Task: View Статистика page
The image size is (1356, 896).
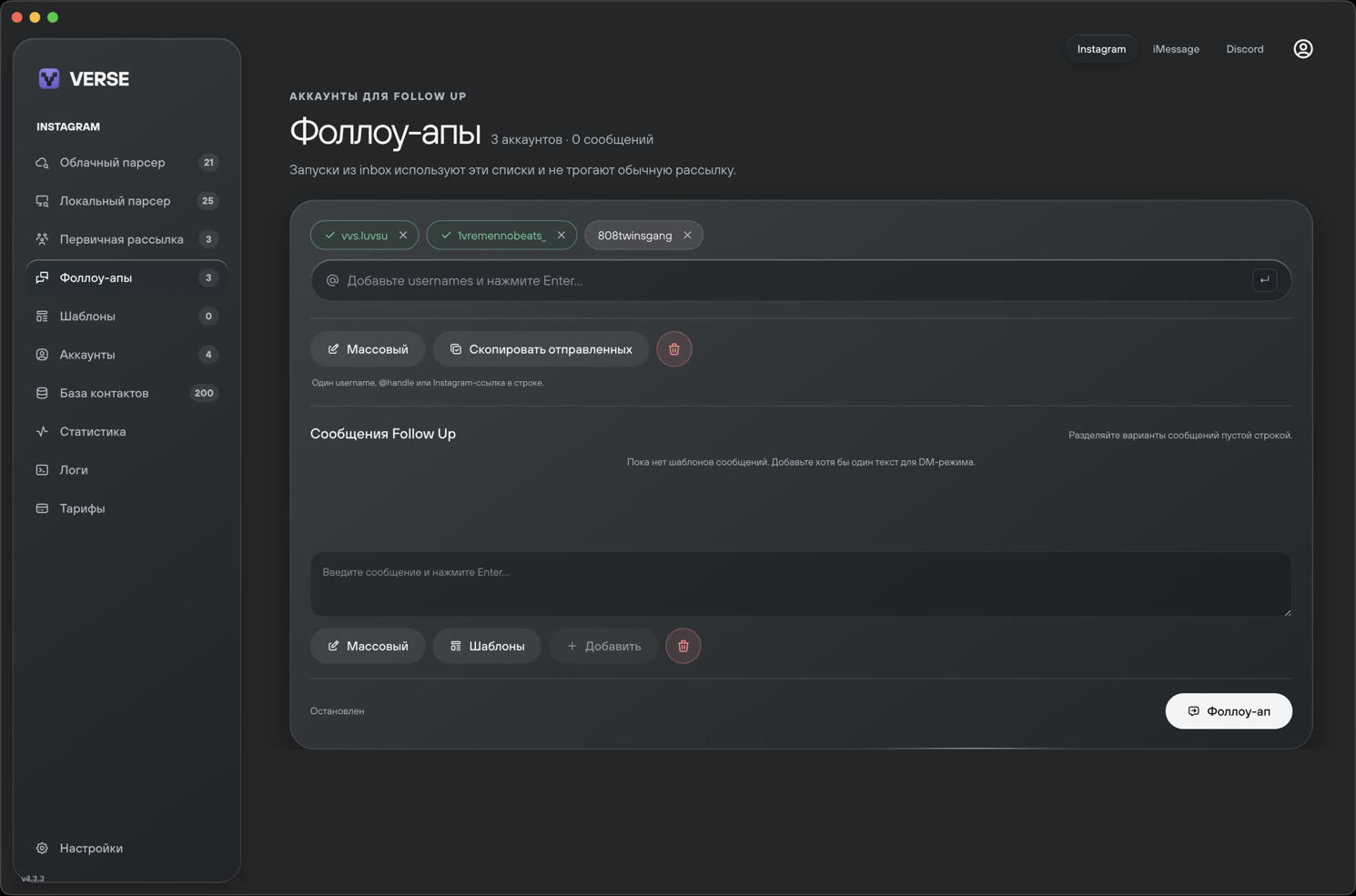Action: (x=126, y=431)
